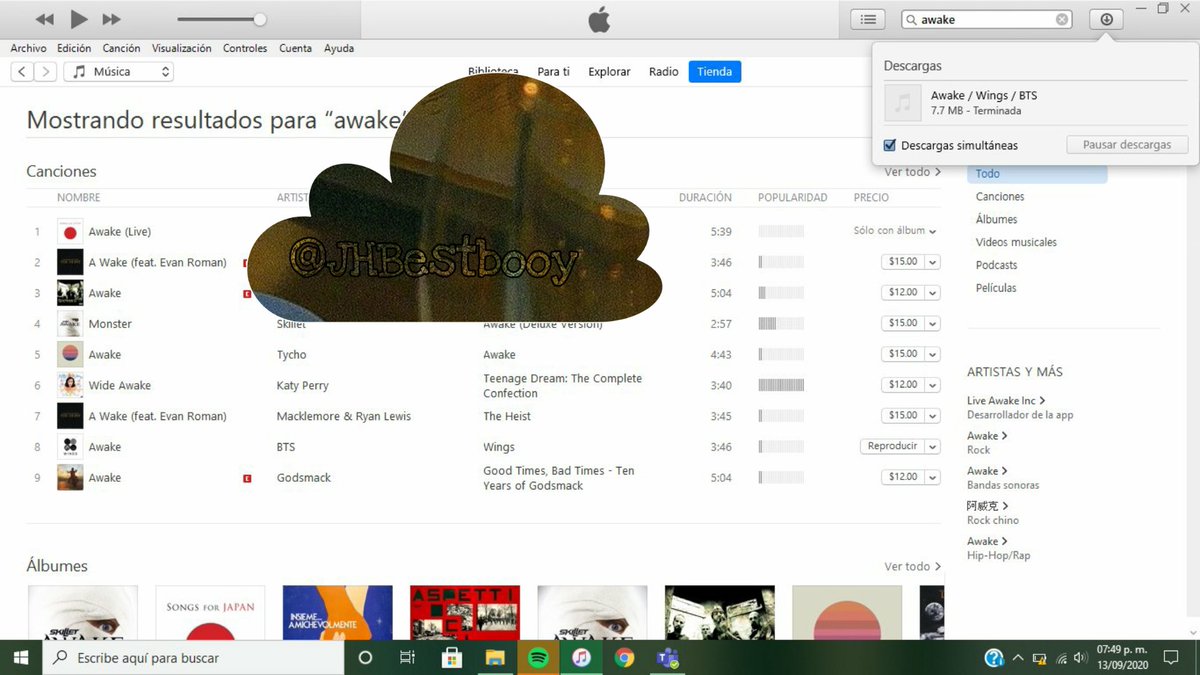Click the search box containing awake
The image size is (1200, 675).
[x=987, y=20]
